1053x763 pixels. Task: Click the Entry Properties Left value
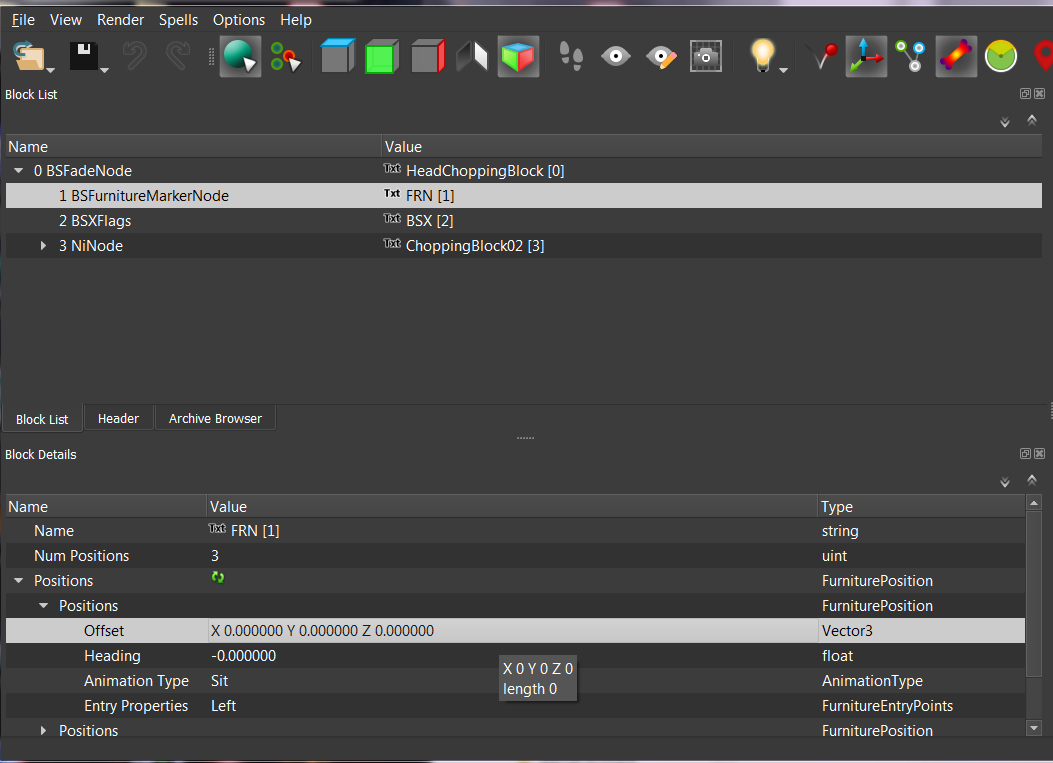coord(223,706)
